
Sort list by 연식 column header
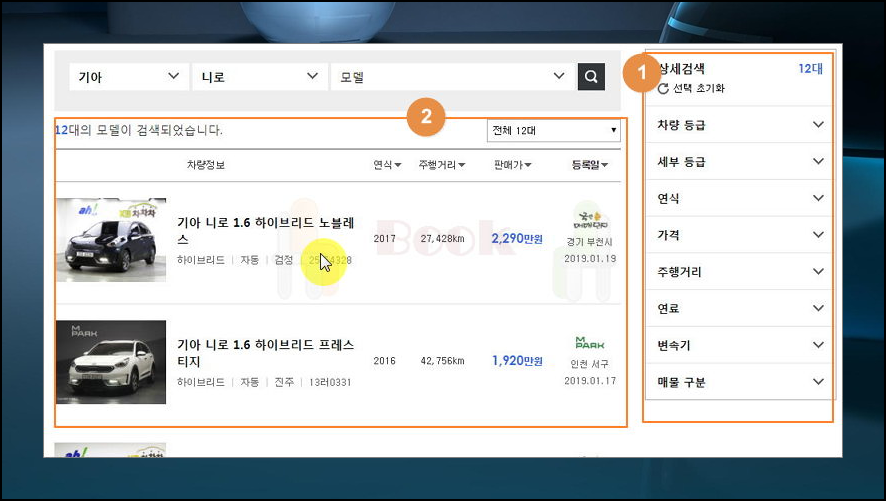click(387, 165)
